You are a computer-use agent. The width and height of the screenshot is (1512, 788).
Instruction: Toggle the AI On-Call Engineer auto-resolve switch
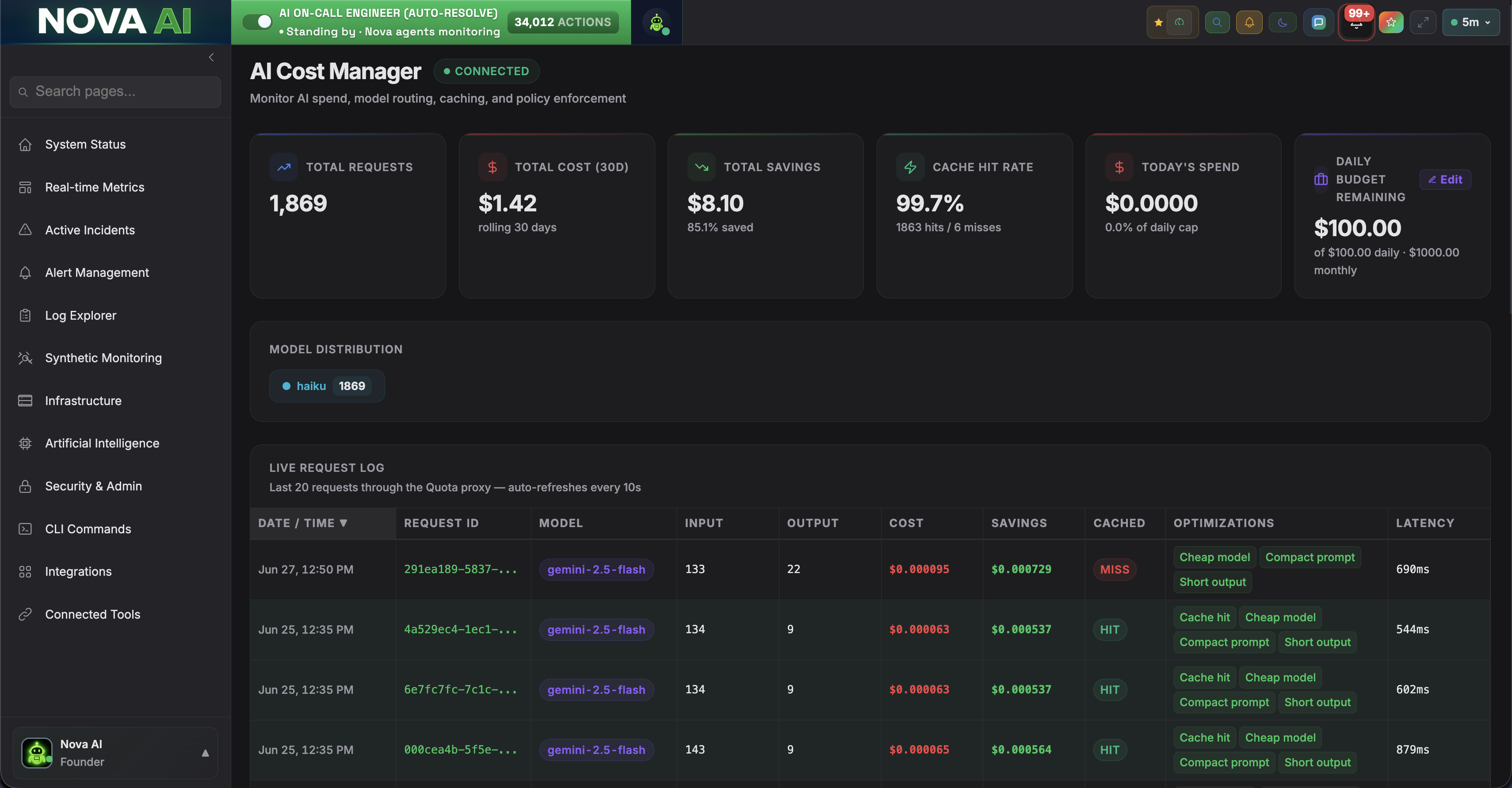(x=257, y=22)
